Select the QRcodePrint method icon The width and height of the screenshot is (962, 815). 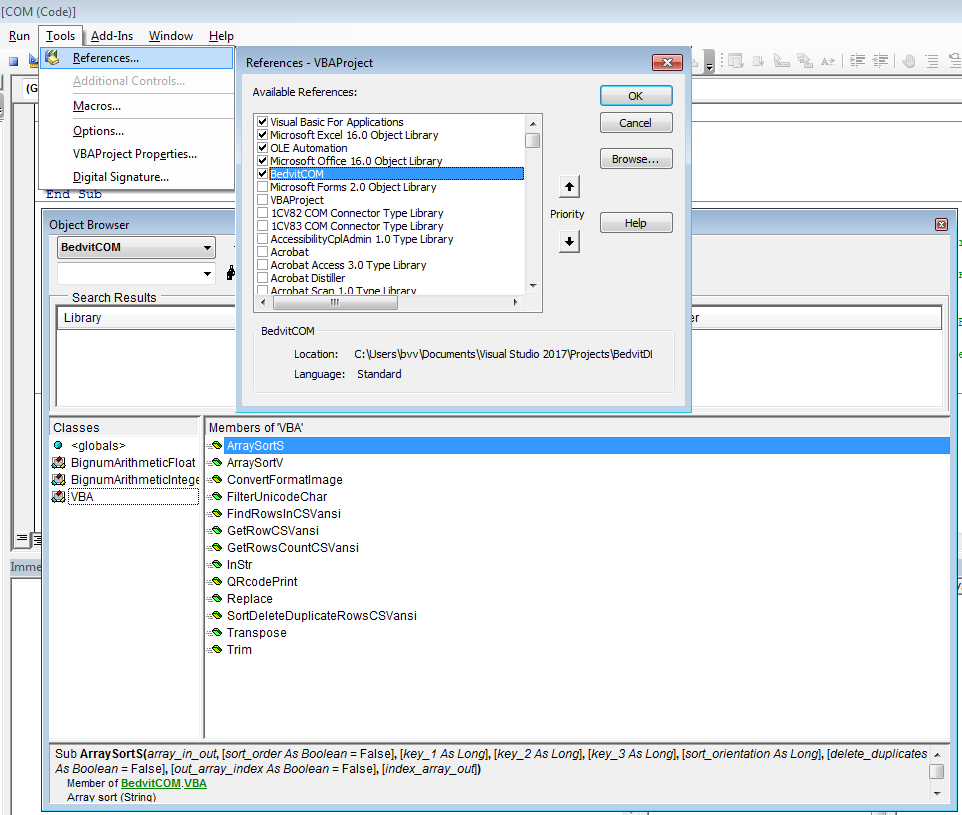click(215, 582)
